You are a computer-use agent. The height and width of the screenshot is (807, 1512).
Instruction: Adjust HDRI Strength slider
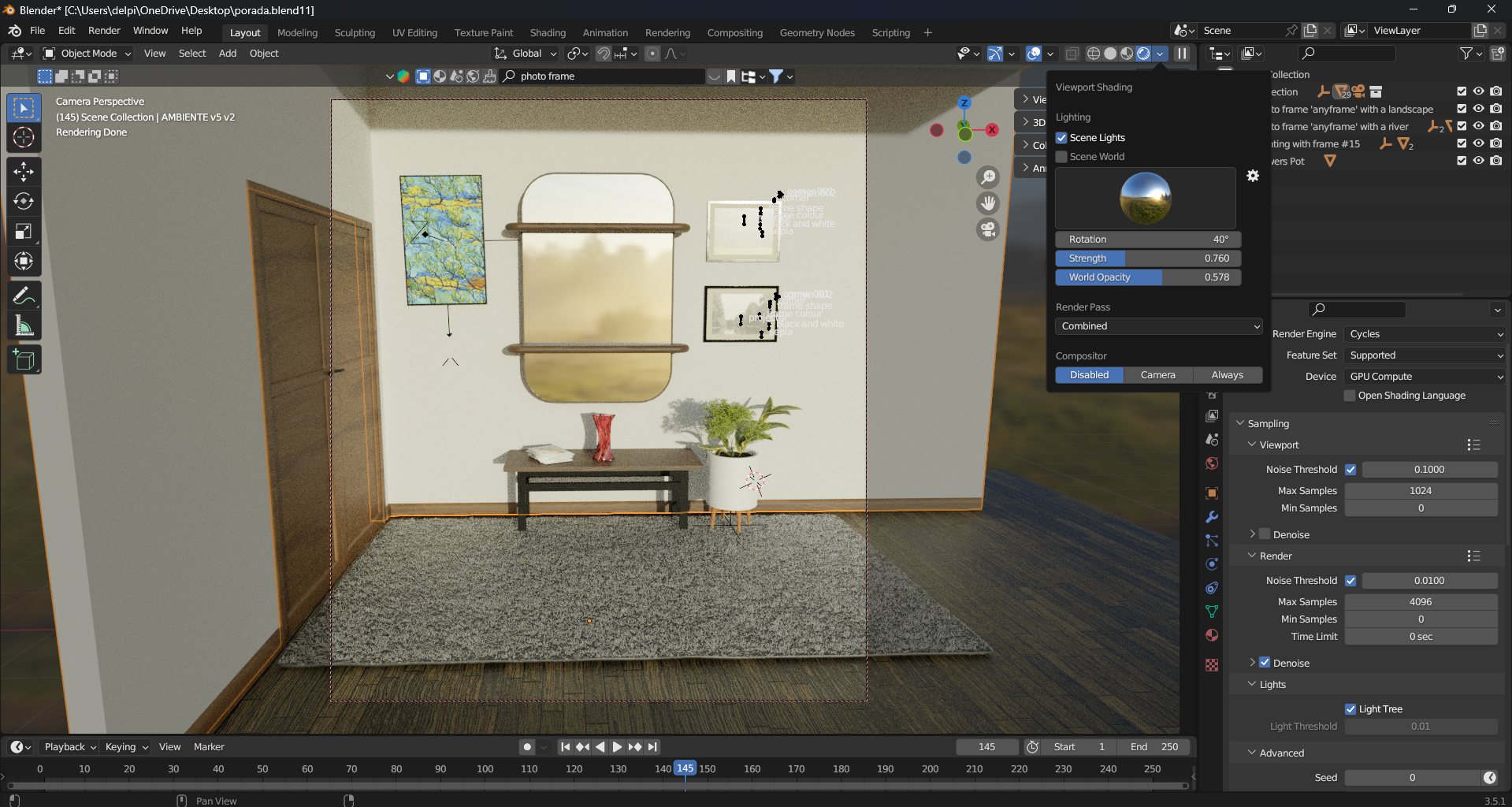(1148, 258)
